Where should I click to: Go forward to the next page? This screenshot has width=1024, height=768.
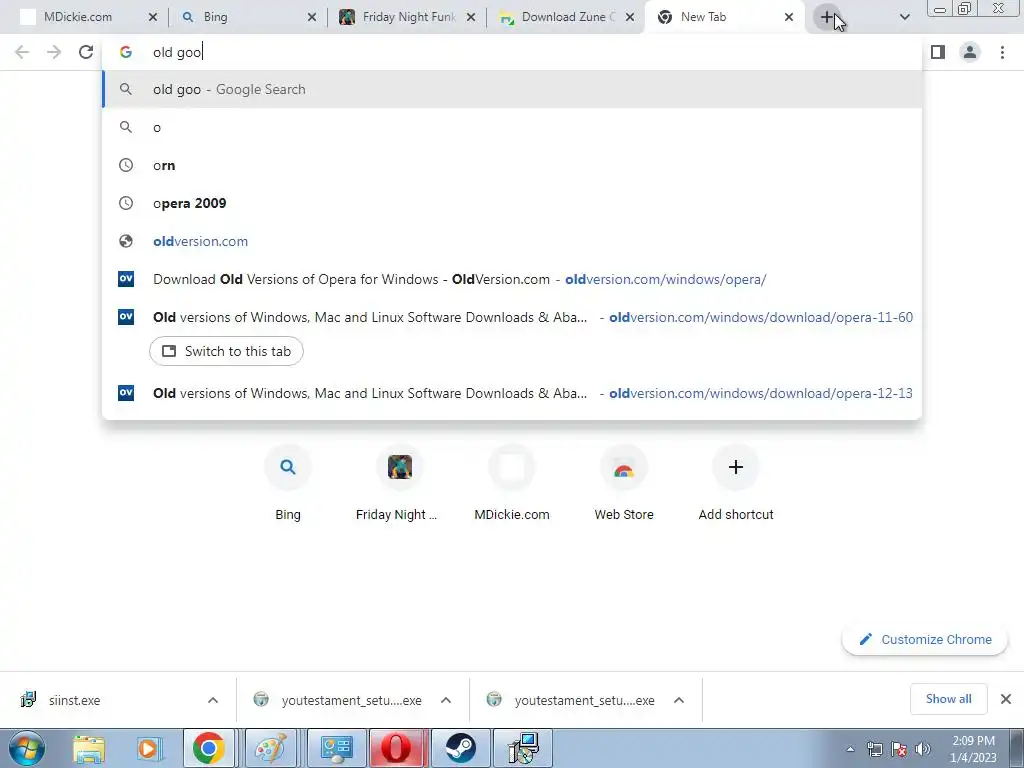pos(54,52)
